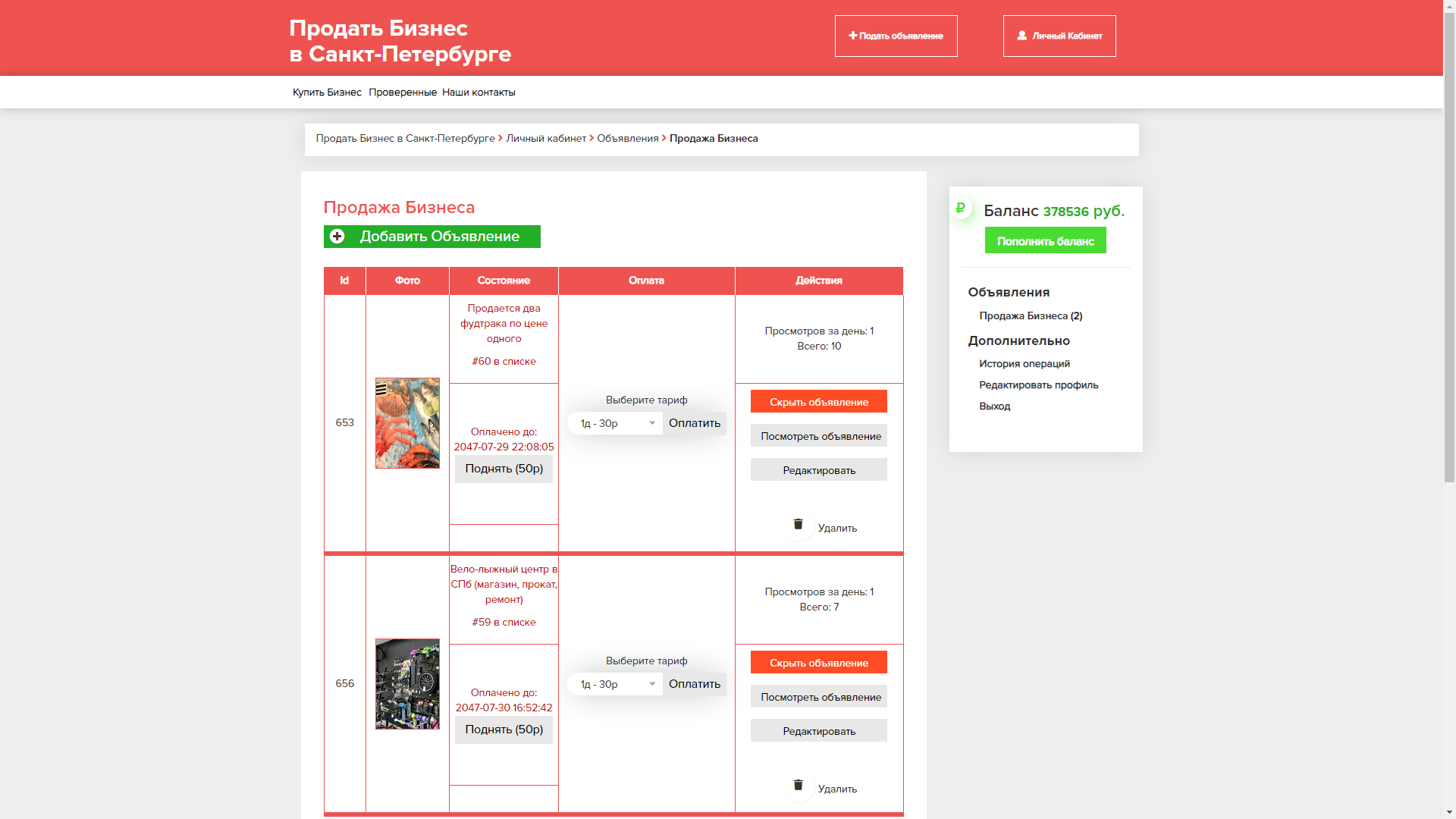Click the ruble icon beside Баланс
Image resolution: width=1456 pixels, height=819 pixels.
pyautogui.click(x=961, y=208)
